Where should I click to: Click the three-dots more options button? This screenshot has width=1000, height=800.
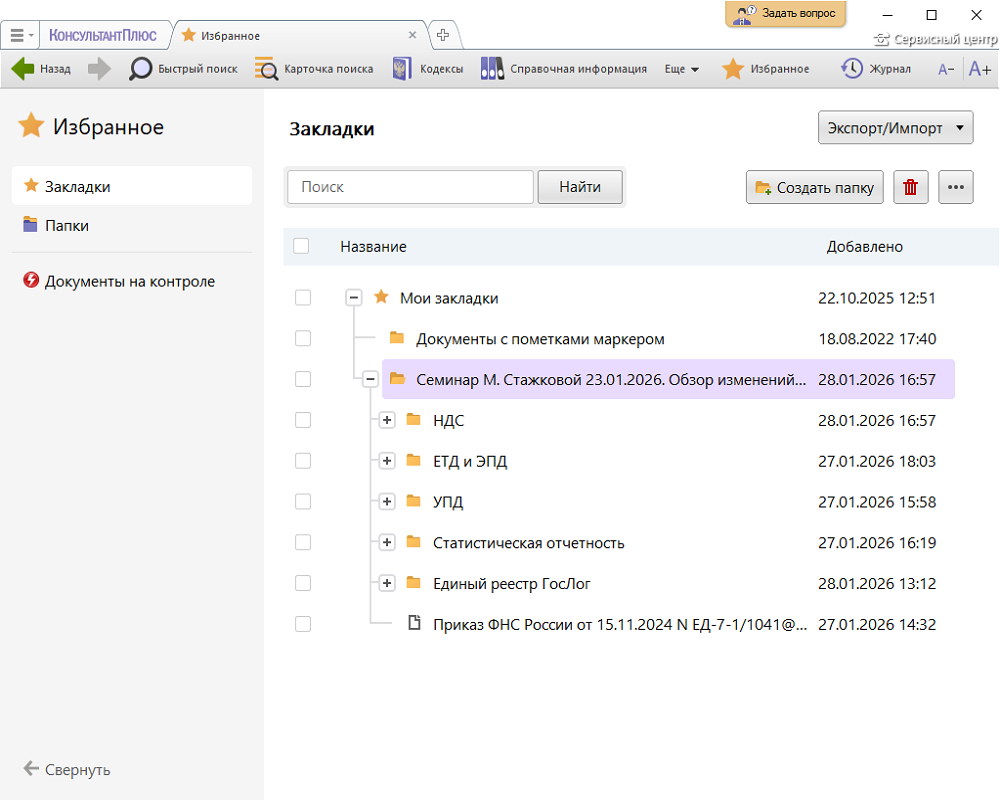tap(957, 187)
